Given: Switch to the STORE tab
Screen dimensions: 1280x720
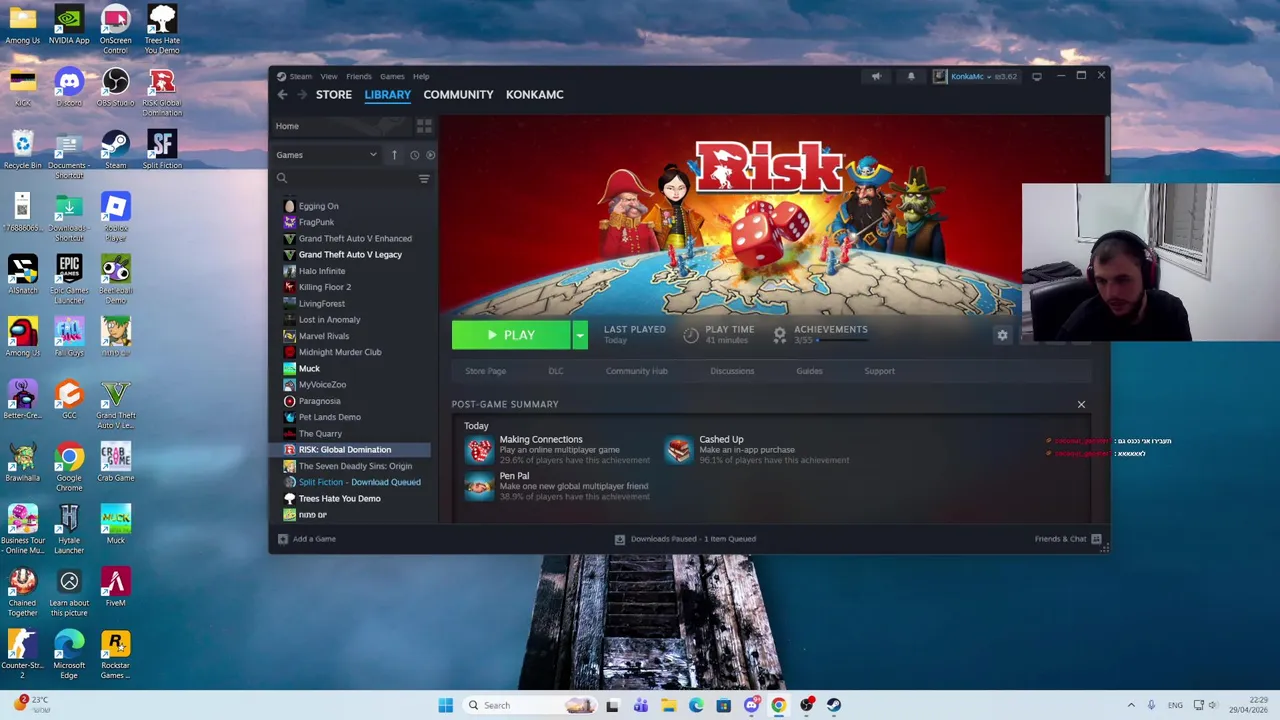Looking at the screenshot, I should tap(334, 95).
